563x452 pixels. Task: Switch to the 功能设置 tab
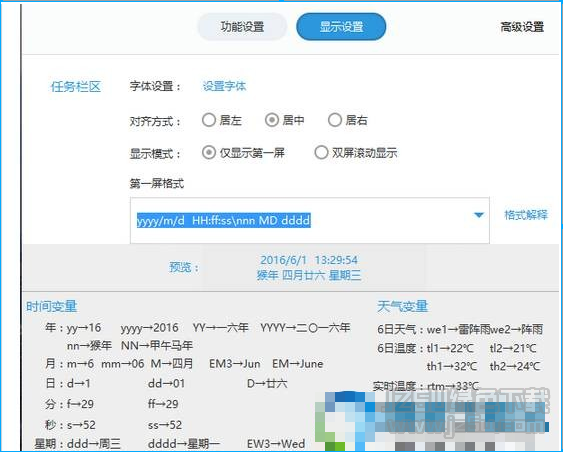(x=242, y=27)
